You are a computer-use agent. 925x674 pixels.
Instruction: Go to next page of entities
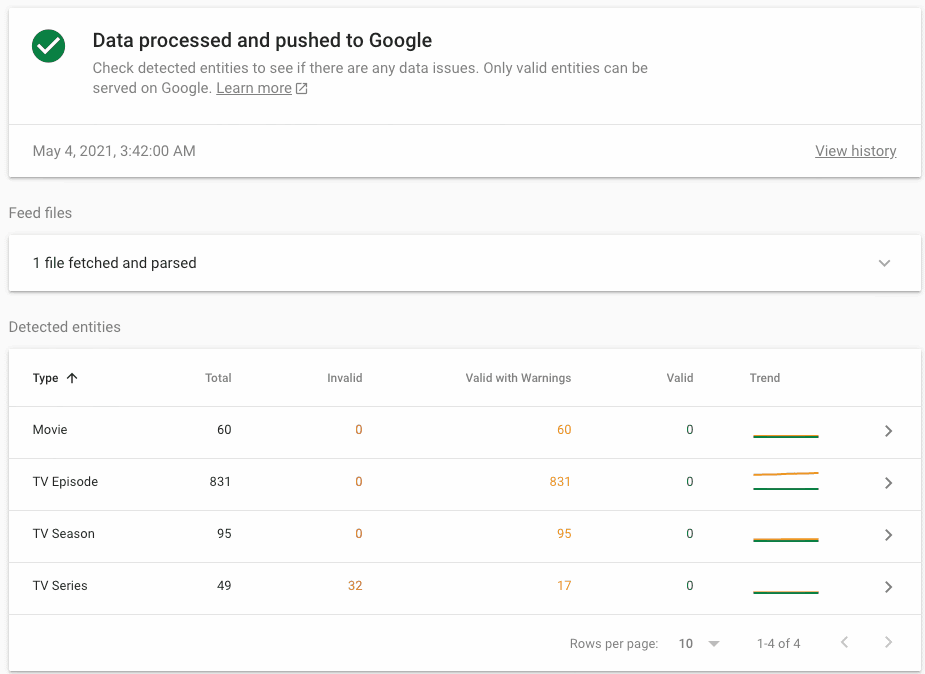(x=888, y=643)
